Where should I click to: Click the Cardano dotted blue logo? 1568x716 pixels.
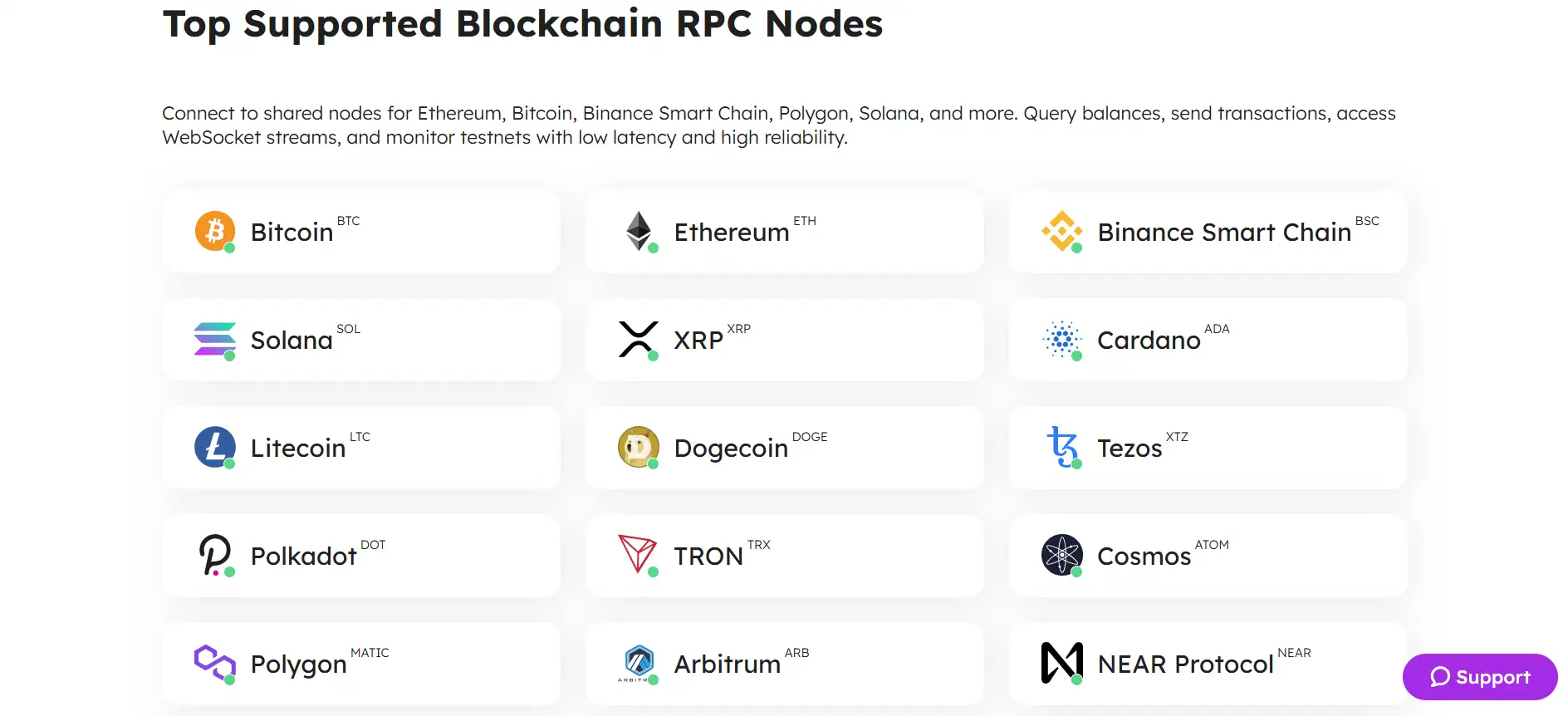[1062, 339]
